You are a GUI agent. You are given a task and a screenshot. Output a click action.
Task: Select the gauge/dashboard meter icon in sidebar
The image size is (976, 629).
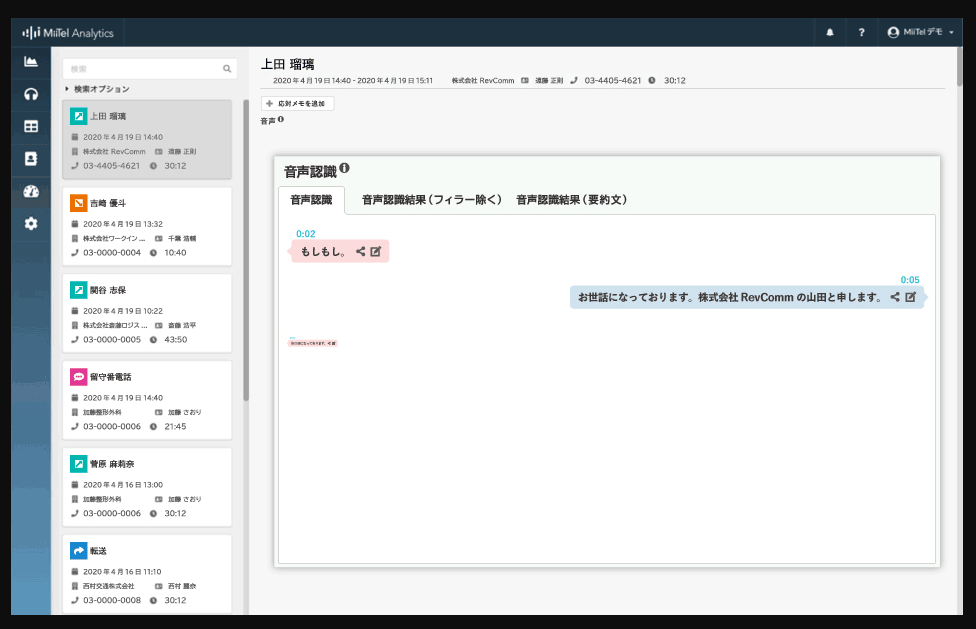tap(30, 190)
